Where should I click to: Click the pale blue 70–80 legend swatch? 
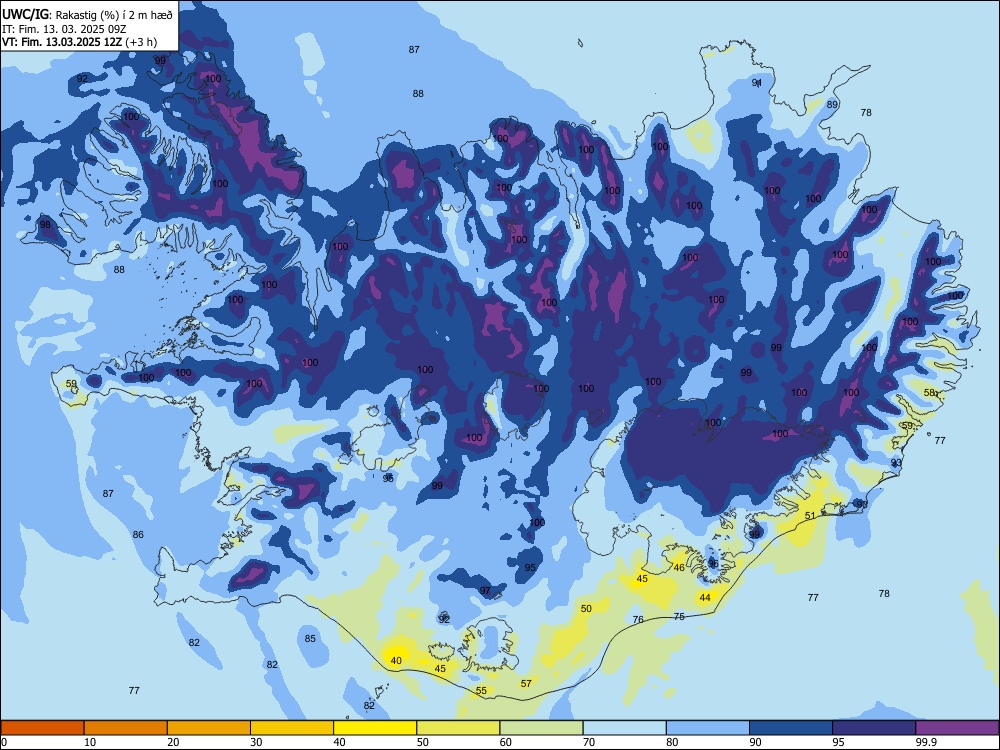click(624, 728)
